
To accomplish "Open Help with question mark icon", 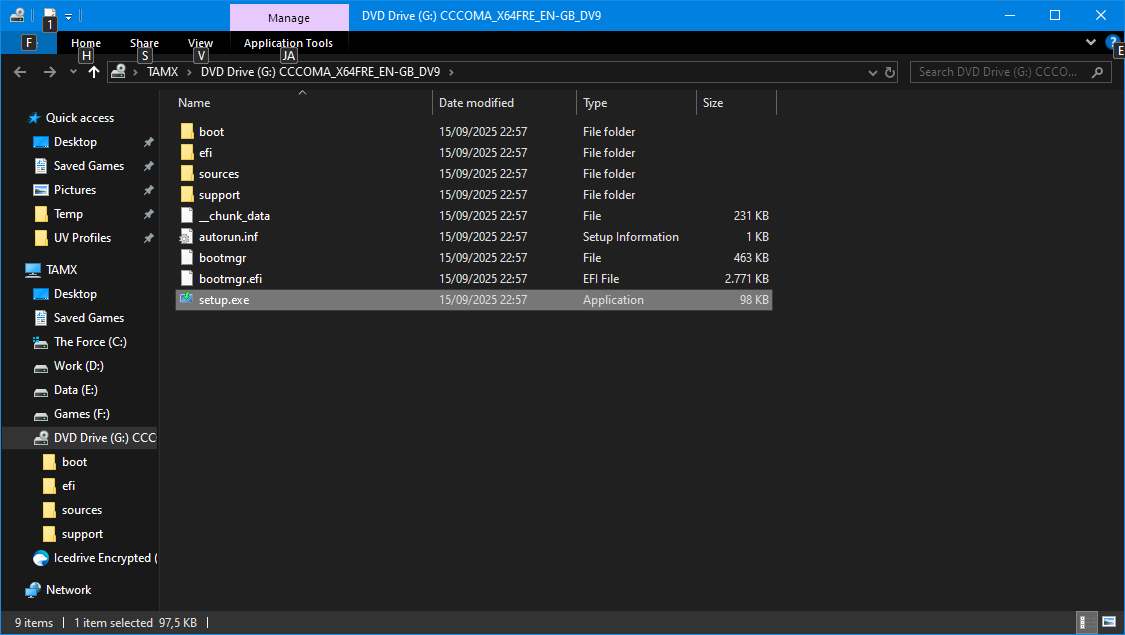I will point(1112,42).
